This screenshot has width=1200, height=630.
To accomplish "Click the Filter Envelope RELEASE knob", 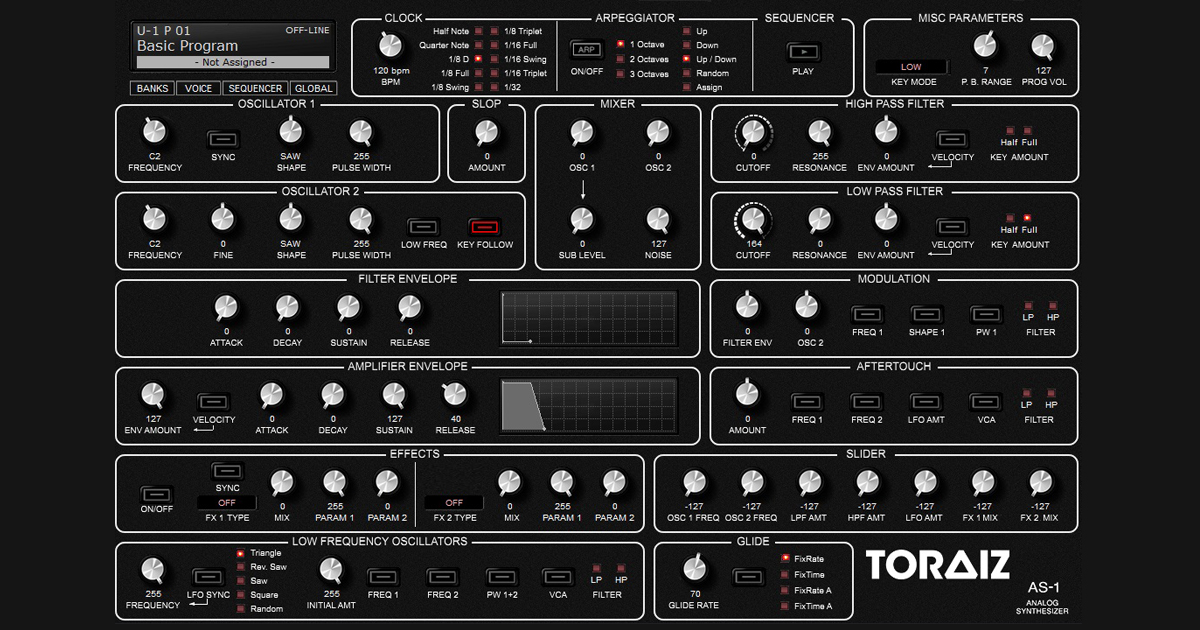I will (x=410, y=307).
